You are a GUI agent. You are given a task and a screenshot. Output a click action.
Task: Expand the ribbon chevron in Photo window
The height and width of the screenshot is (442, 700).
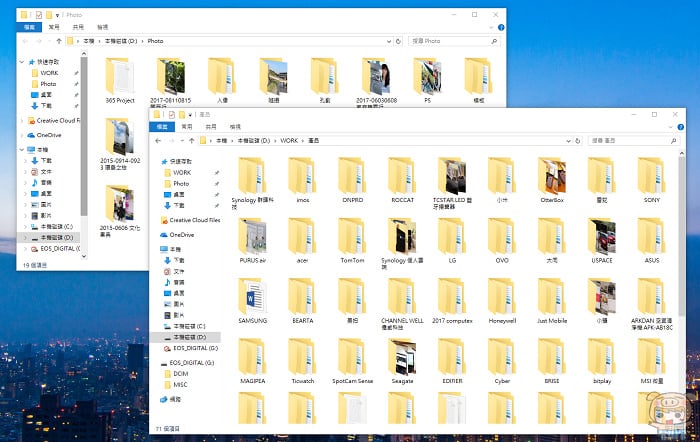coord(491,27)
